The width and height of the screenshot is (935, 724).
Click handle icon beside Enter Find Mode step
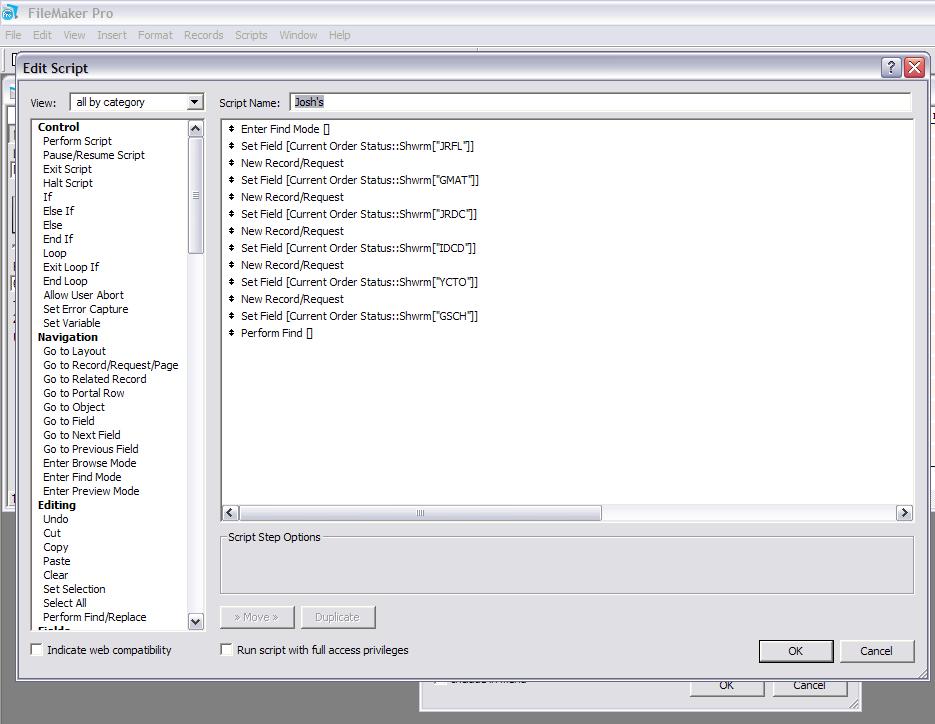click(x=231, y=129)
